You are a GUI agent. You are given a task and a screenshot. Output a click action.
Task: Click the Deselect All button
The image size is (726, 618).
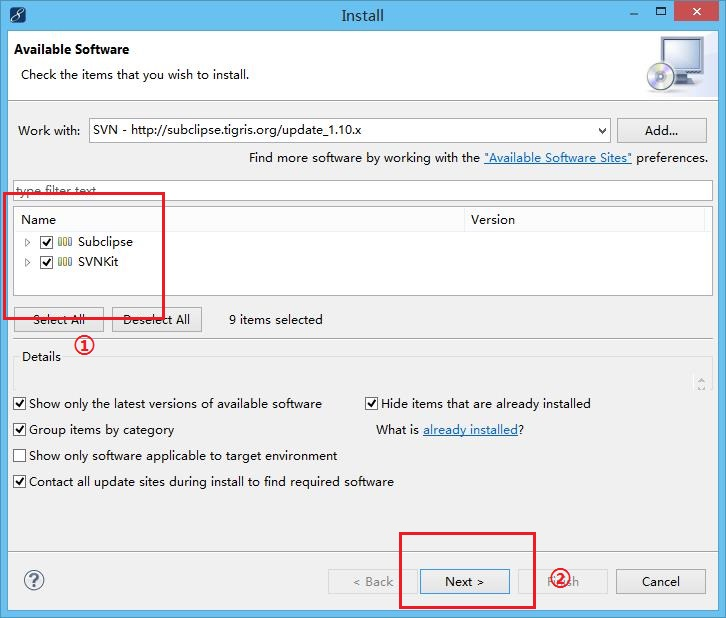click(x=156, y=319)
